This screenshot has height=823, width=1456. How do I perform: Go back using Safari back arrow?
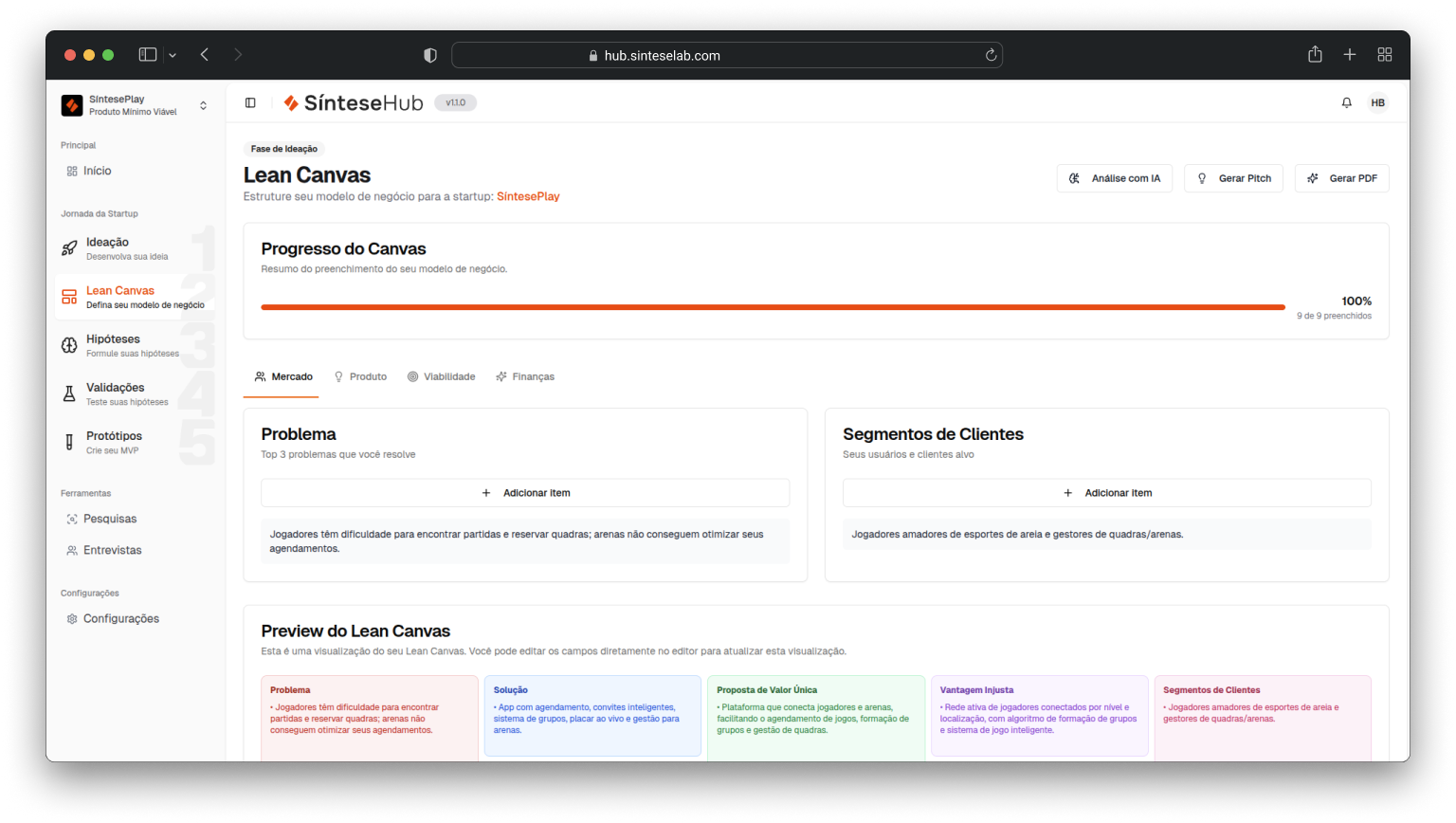click(x=205, y=55)
